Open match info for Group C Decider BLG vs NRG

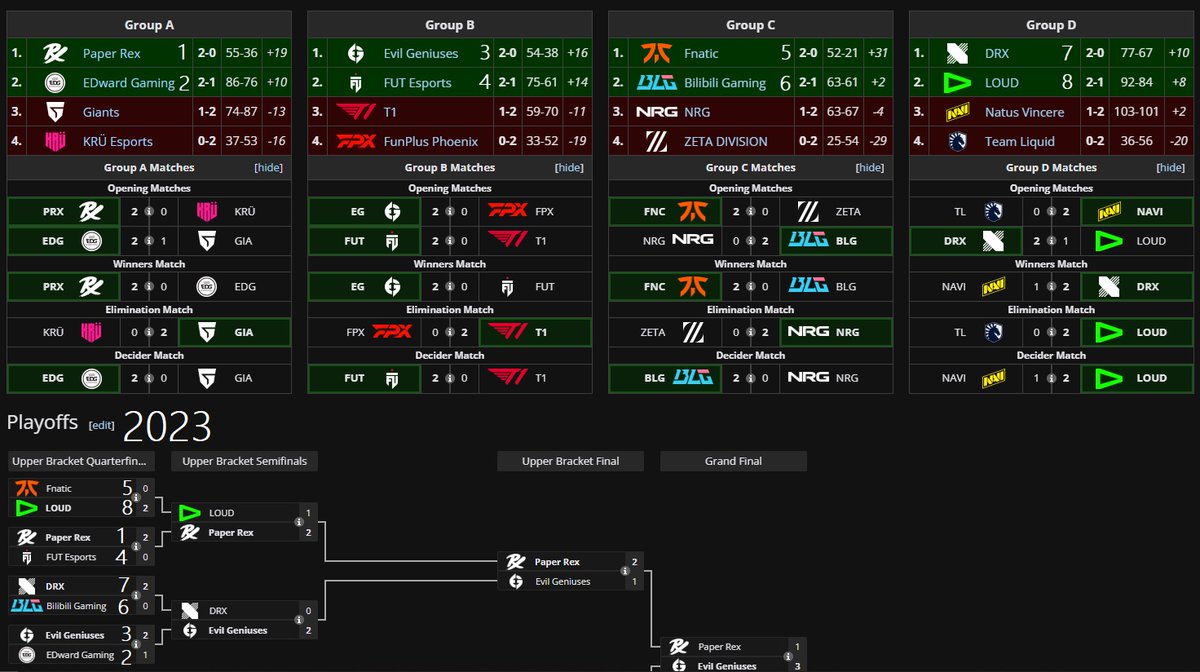pyautogui.click(x=750, y=378)
